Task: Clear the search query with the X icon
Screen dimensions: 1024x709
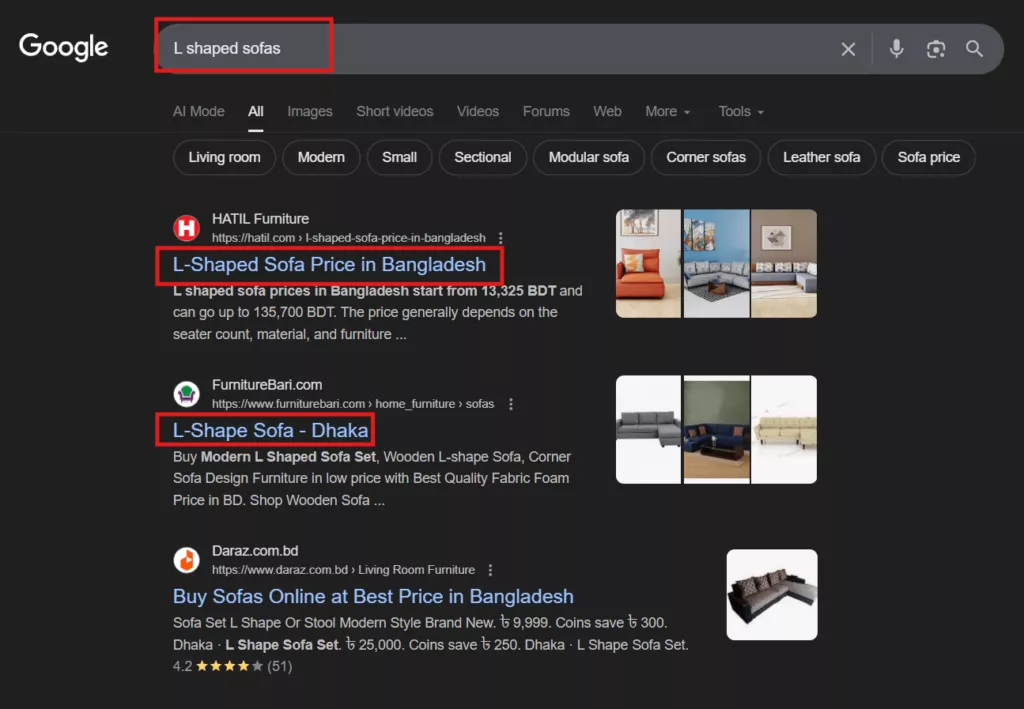Action: click(x=848, y=48)
